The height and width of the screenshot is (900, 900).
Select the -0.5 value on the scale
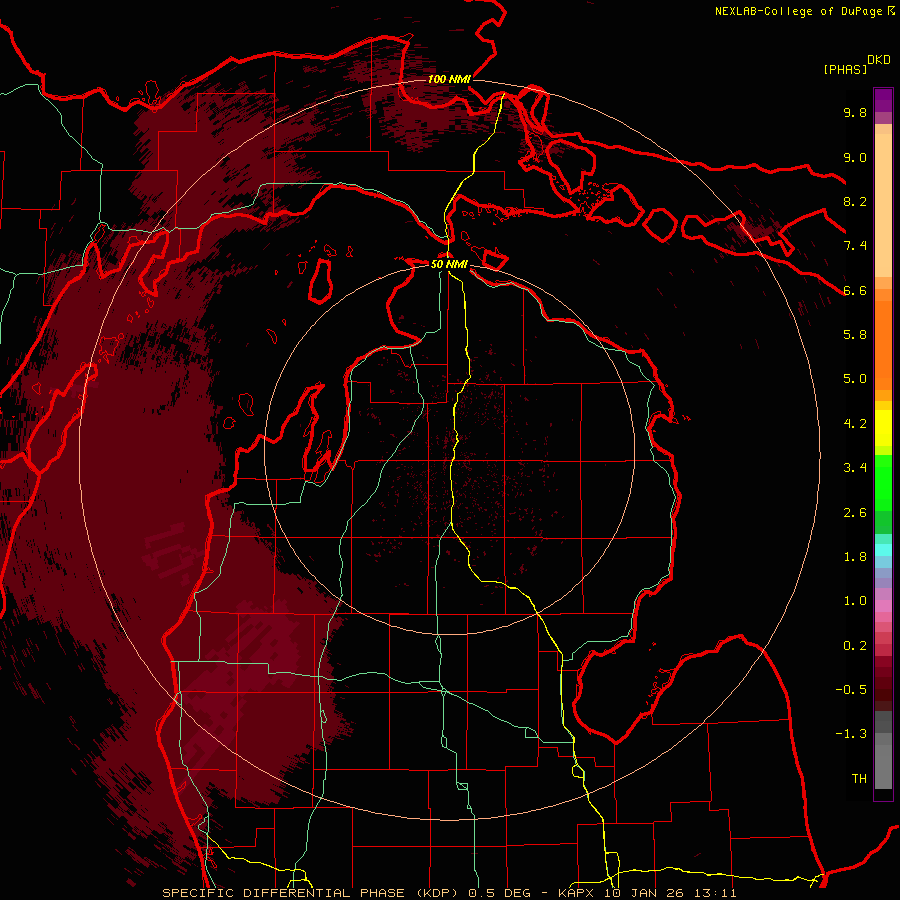851,690
